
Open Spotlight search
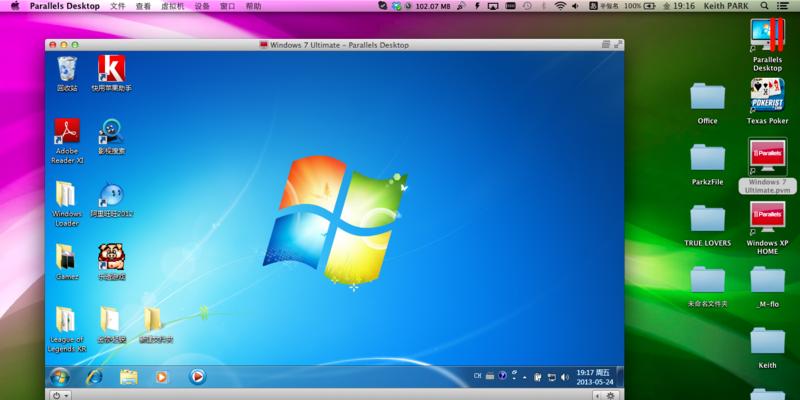click(x=764, y=6)
